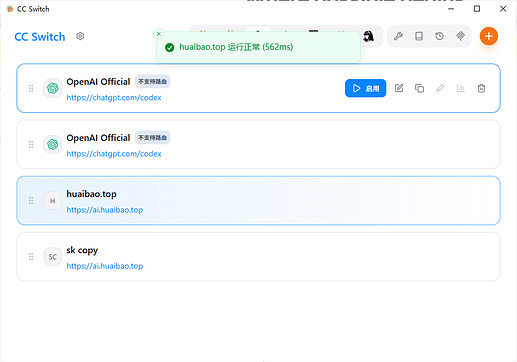Grab the drag handle of the sk copy card
Screen dimensions: 517x362
[31, 257]
